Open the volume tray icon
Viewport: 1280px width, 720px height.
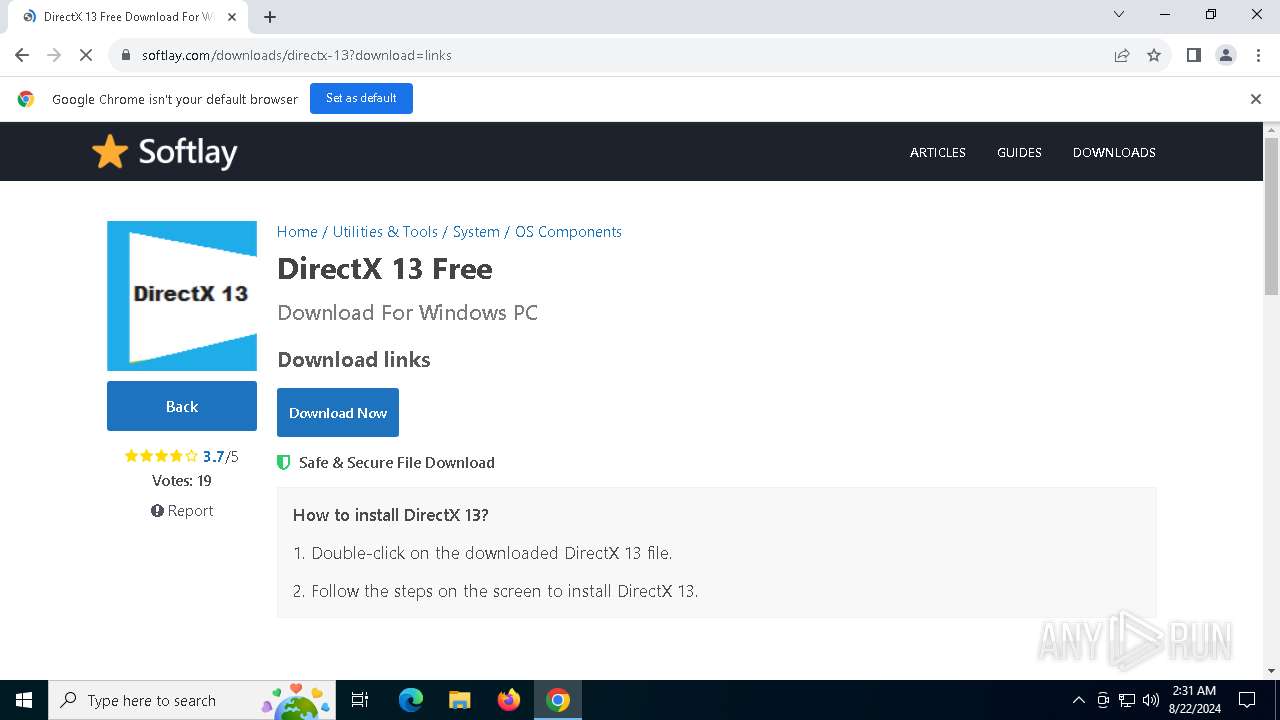(x=1151, y=700)
